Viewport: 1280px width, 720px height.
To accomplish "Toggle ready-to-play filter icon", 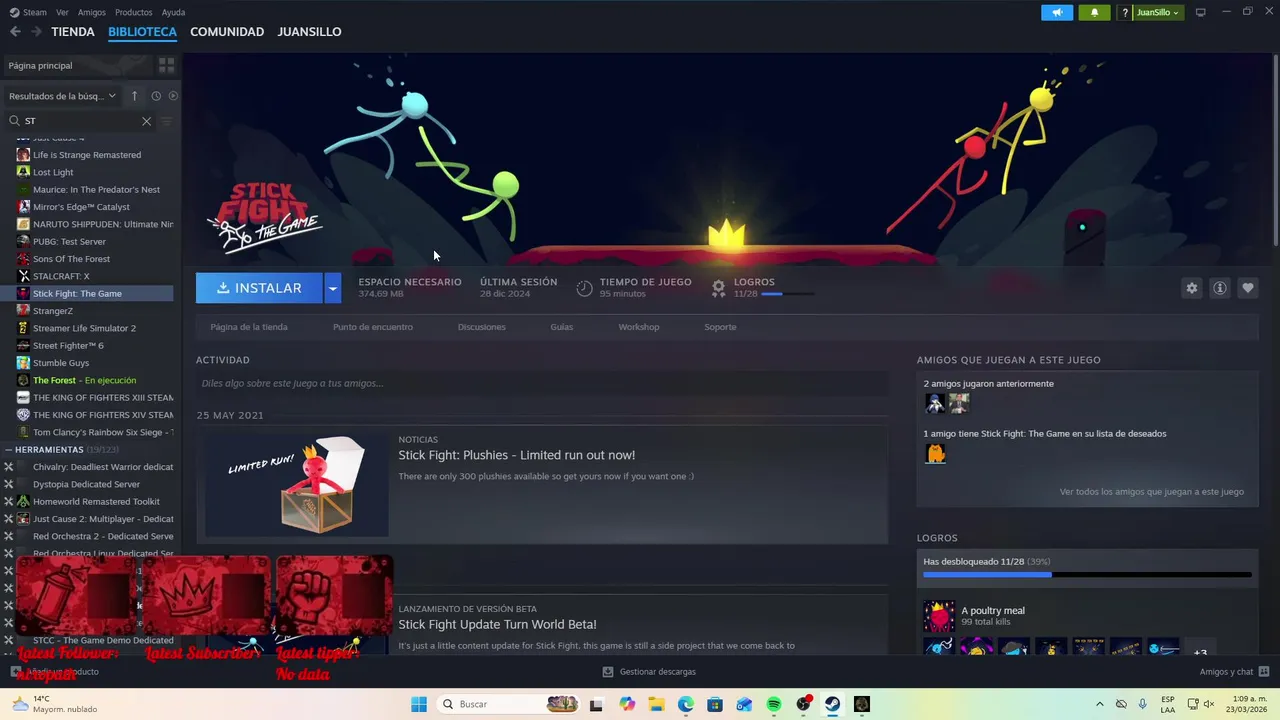I will [173, 96].
